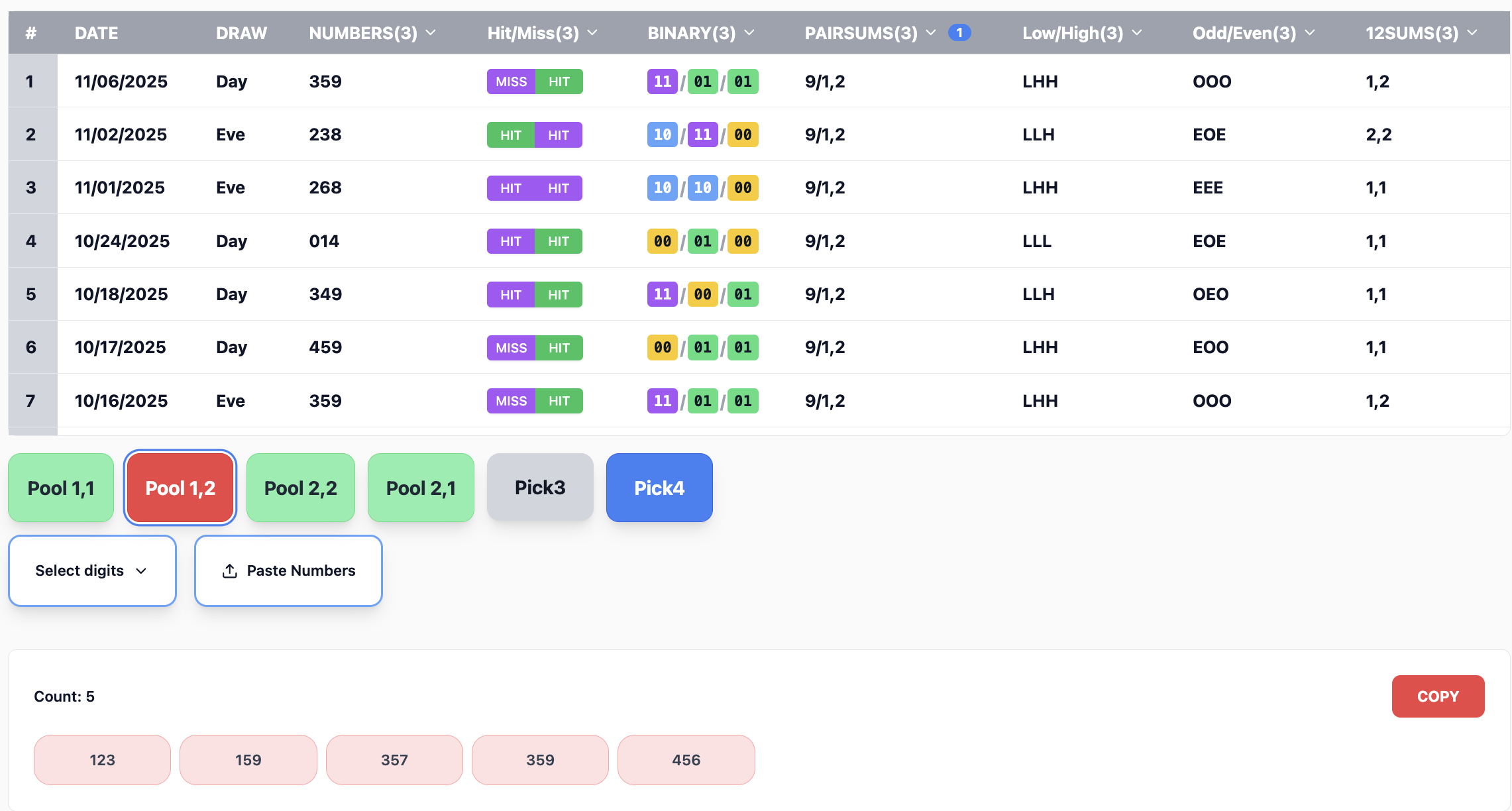Image resolution: width=1512 pixels, height=811 pixels.
Task: Click purple 11 binary badge in row 1
Action: pyautogui.click(x=662, y=81)
